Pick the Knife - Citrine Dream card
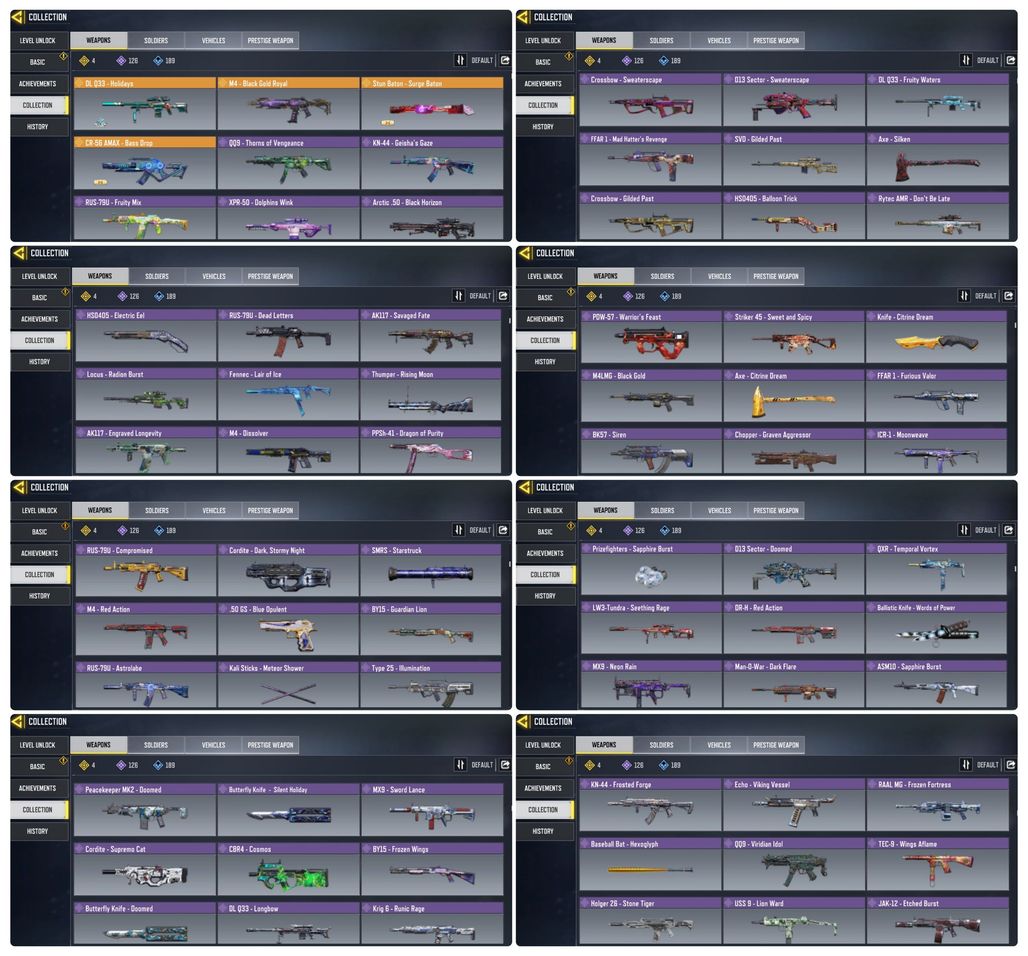The height and width of the screenshot is (956, 1028). click(x=936, y=337)
